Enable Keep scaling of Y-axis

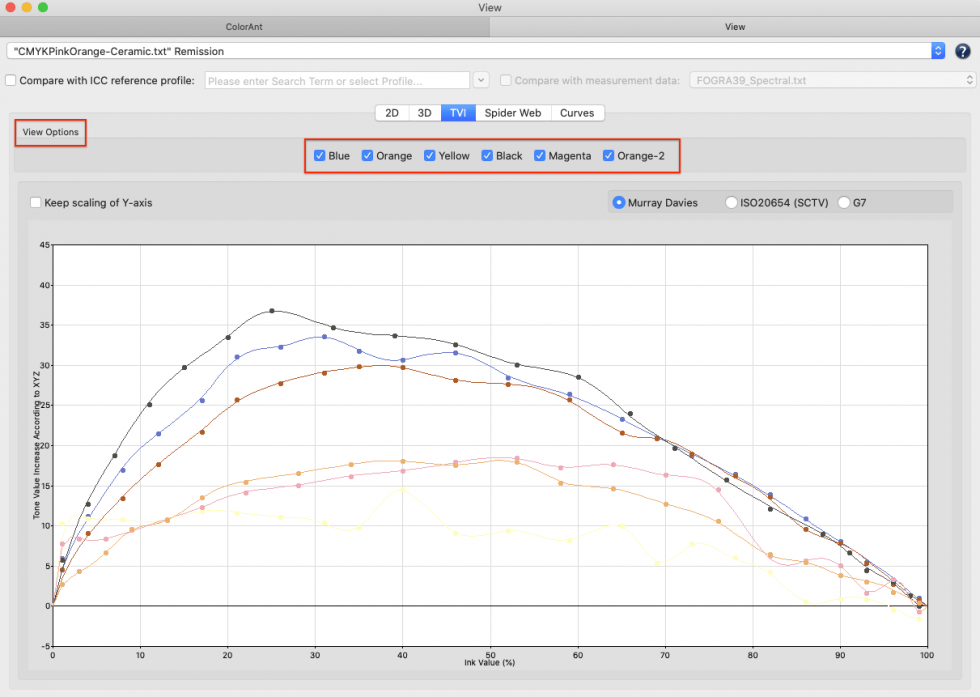click(x=35, y=201)
